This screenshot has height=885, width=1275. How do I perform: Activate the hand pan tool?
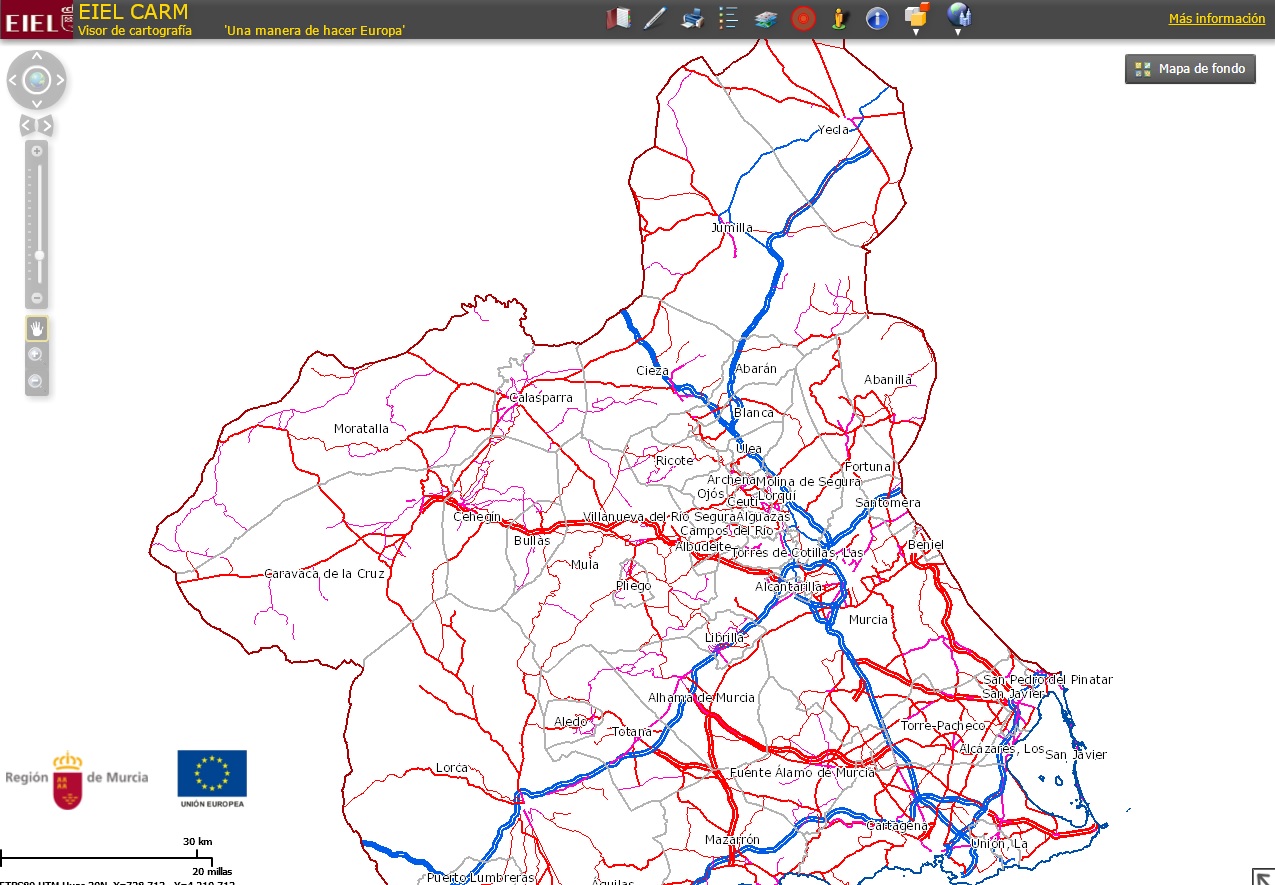(37, 328)
